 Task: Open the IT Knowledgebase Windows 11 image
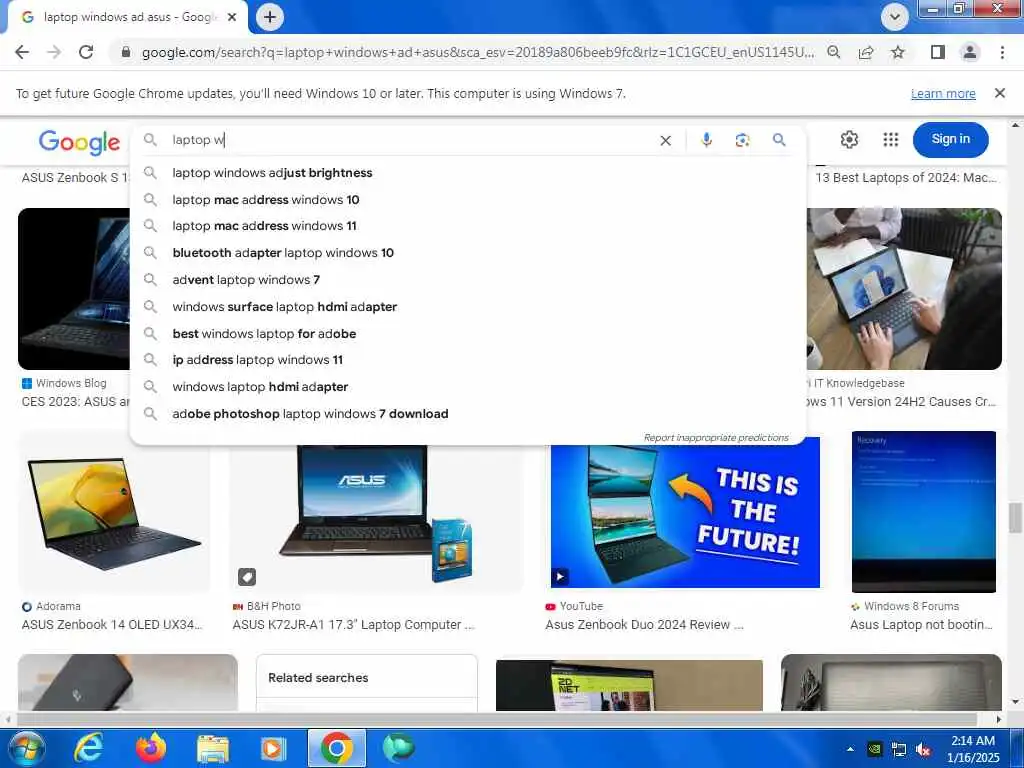coord(904,289)
